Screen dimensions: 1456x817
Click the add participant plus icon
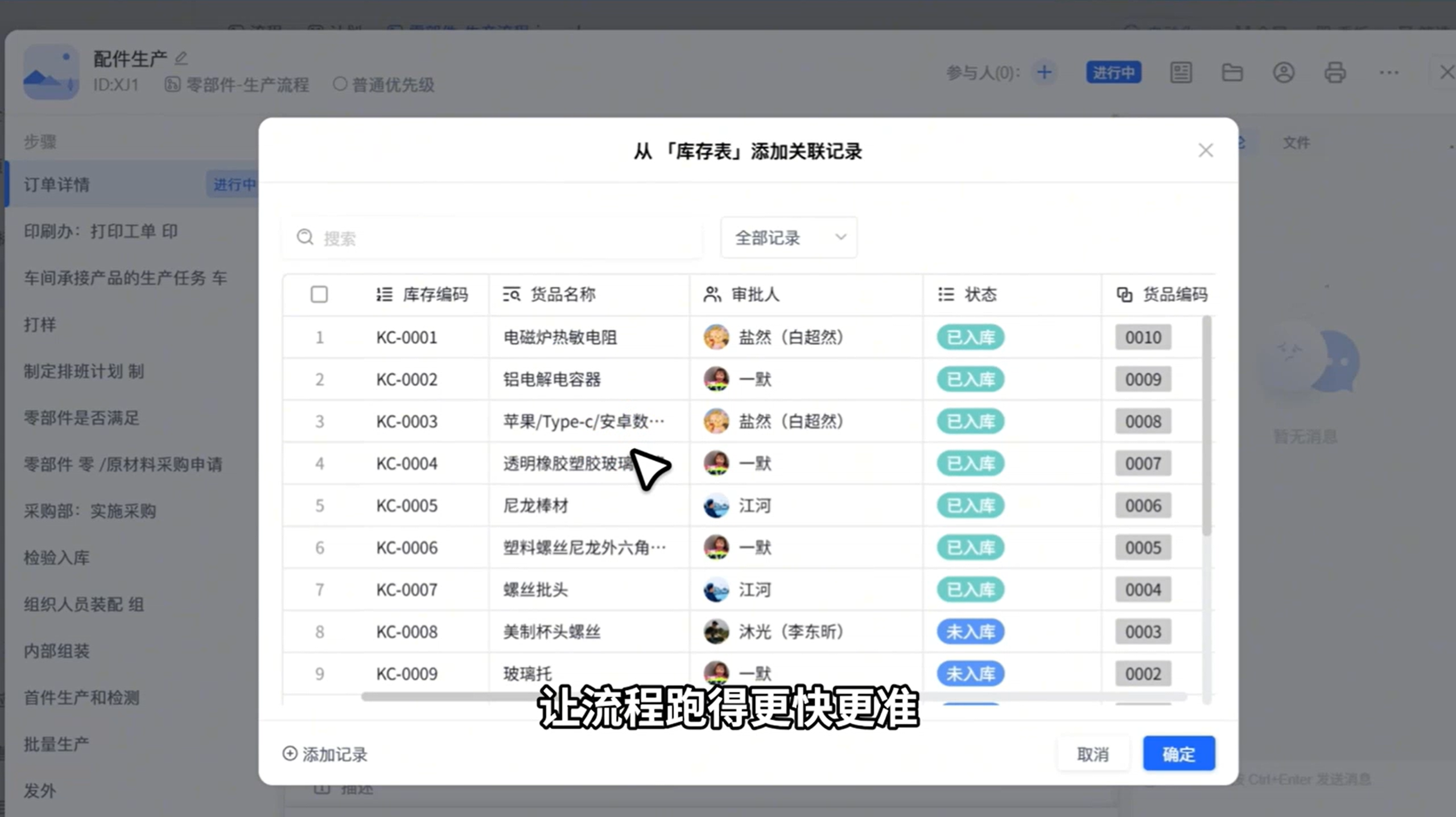tap(1044, 72)
